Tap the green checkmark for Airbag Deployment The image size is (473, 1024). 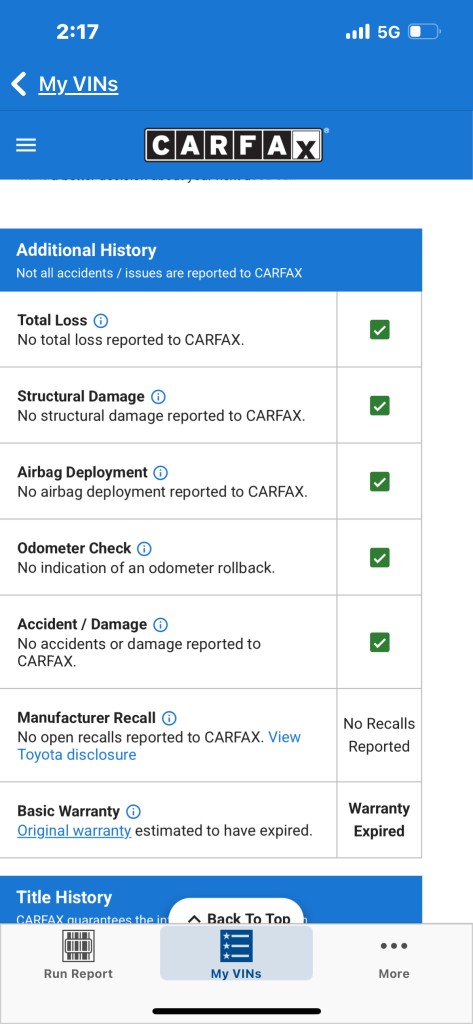tap(380, 481)
